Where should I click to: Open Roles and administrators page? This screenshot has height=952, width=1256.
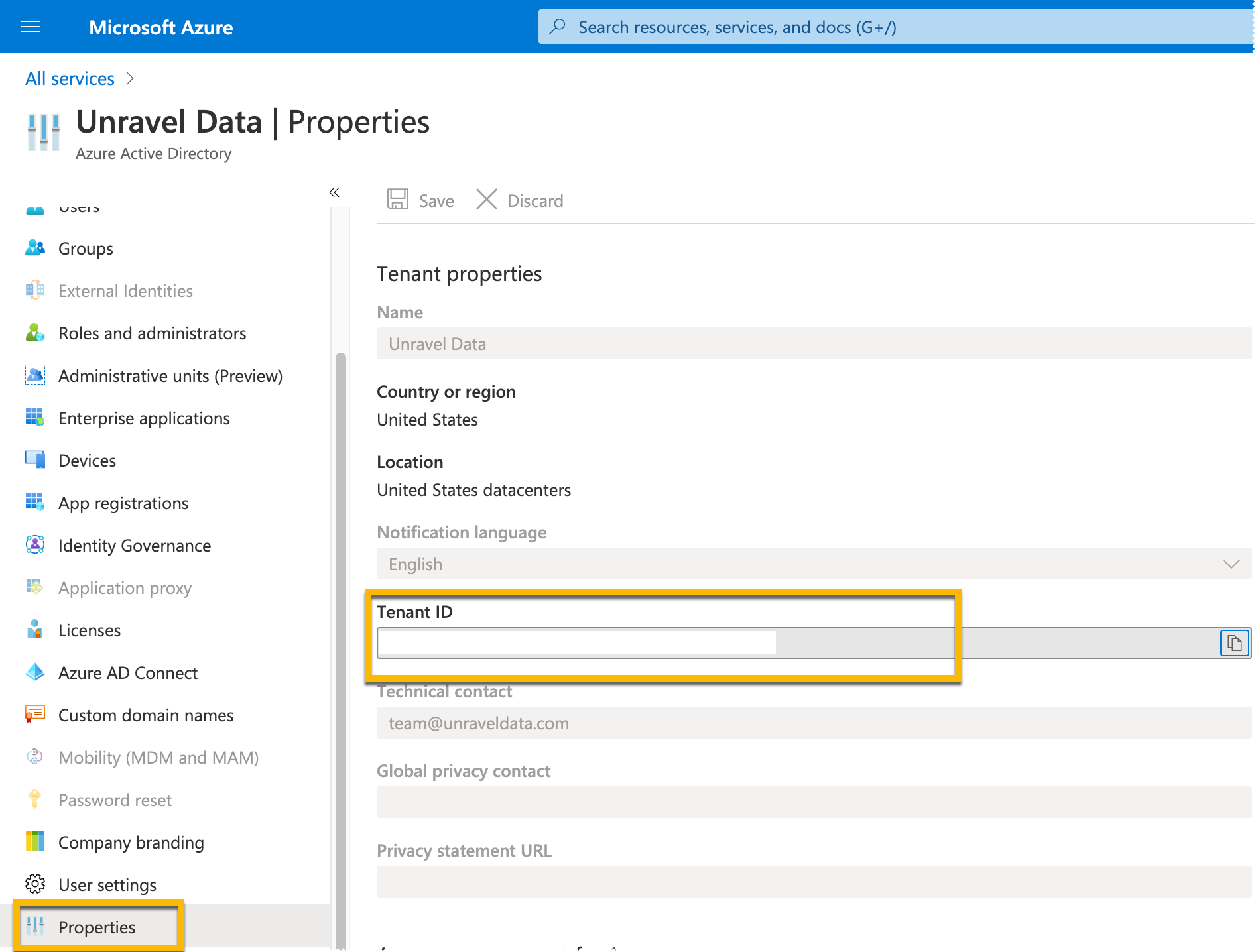153,333
